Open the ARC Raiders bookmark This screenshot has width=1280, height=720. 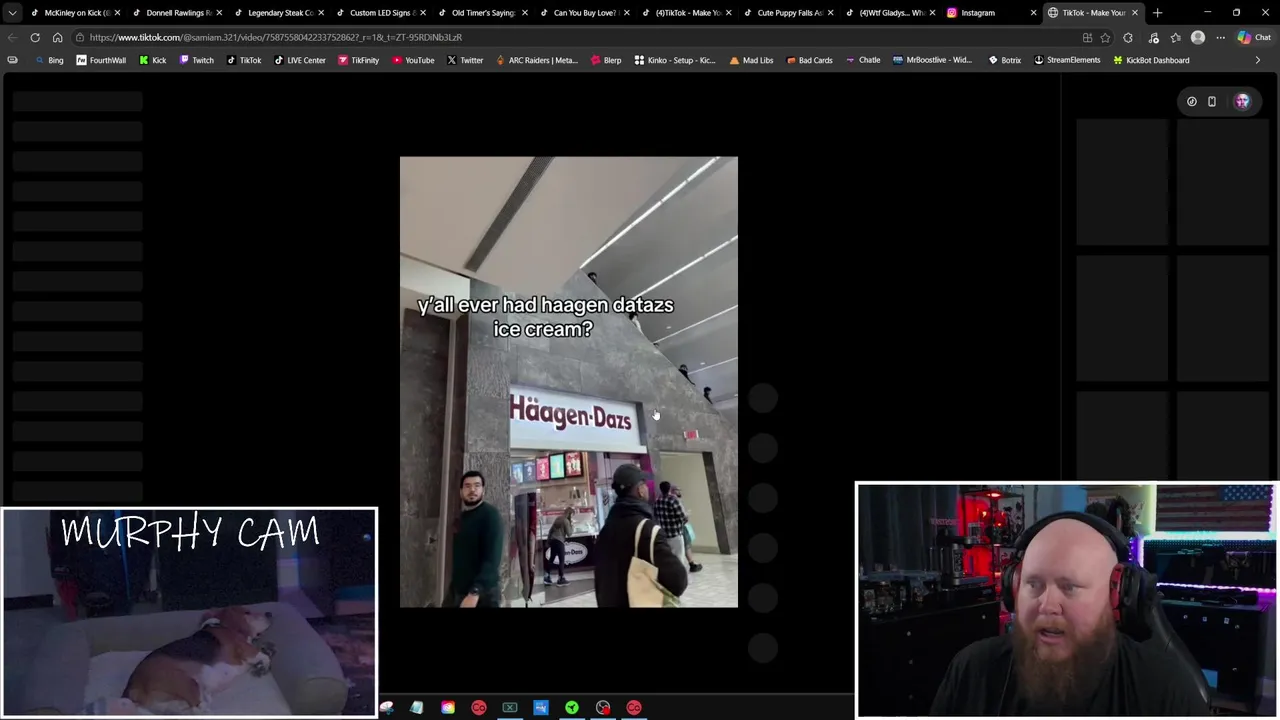point(537,60)
